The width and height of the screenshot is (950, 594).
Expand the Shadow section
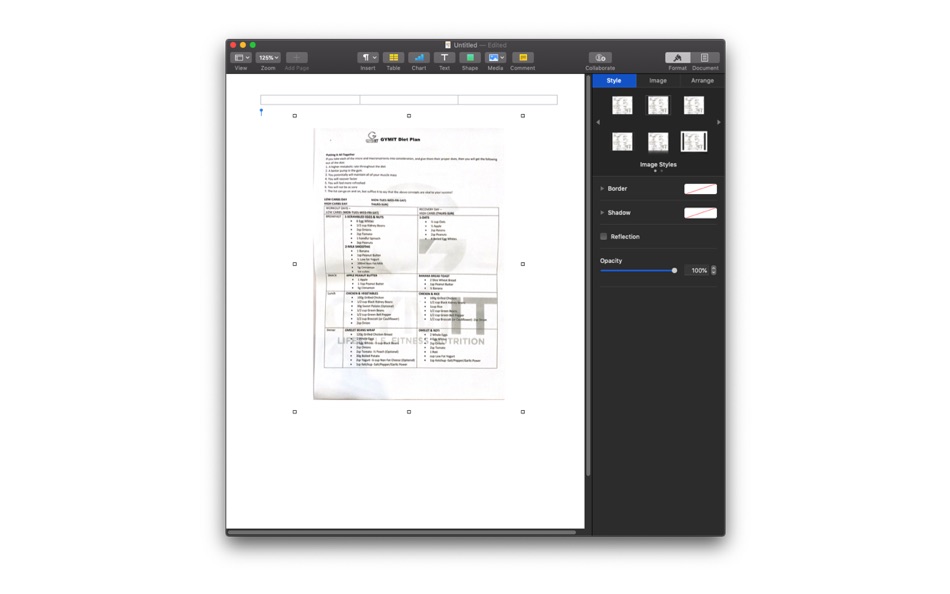tap(602, 213)
